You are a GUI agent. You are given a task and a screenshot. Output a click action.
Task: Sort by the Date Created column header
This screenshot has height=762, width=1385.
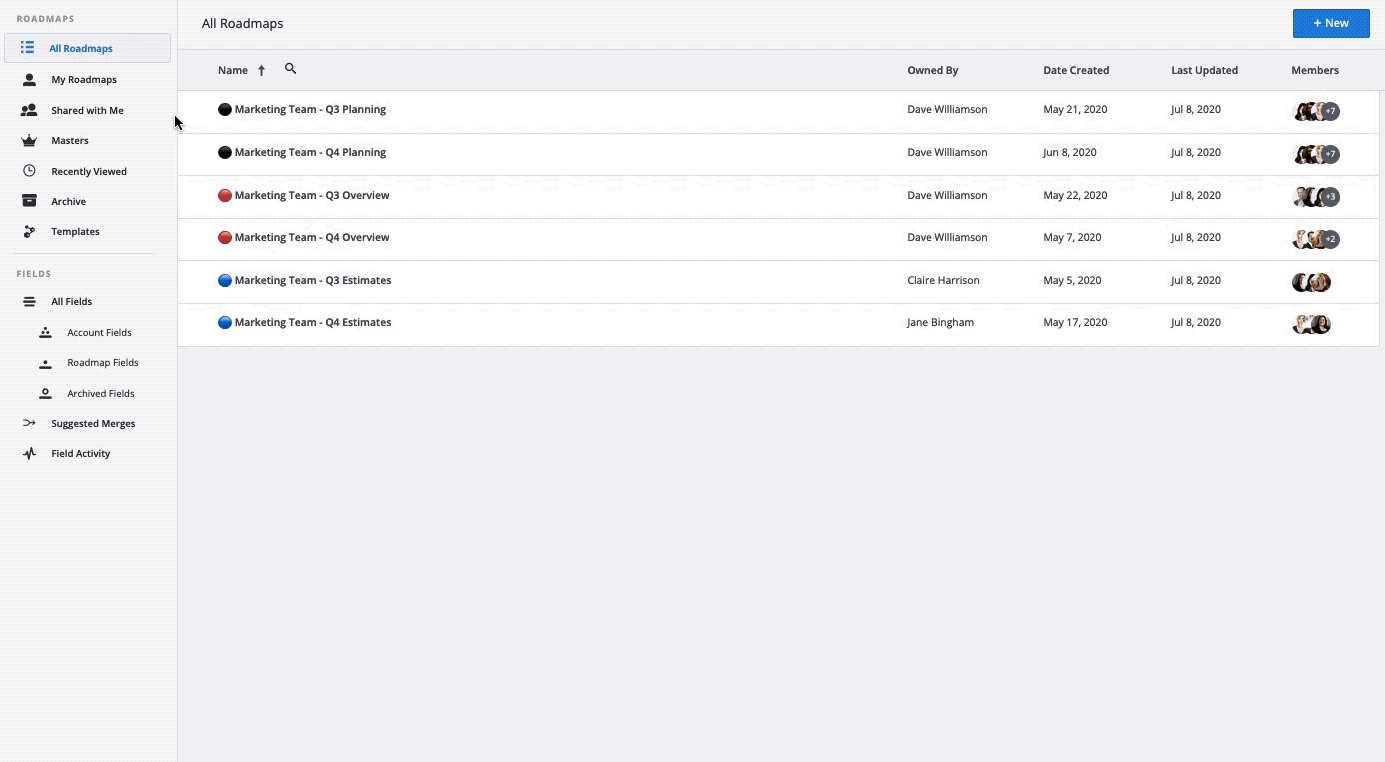tap(1076, 71)
